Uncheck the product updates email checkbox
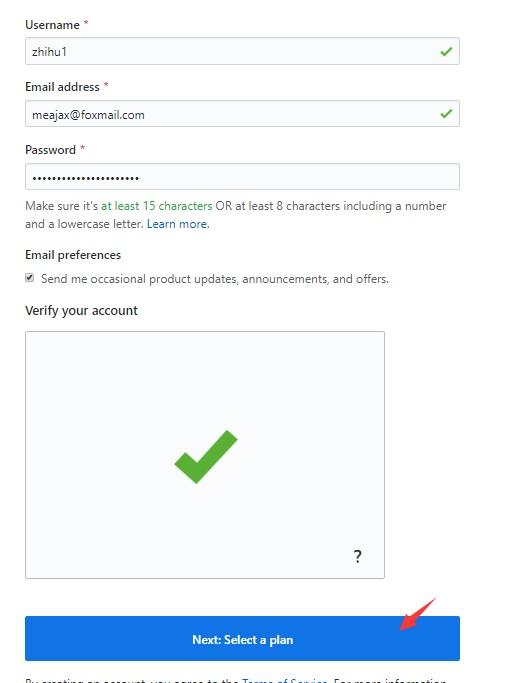529x683 pixels. (30, 278)
